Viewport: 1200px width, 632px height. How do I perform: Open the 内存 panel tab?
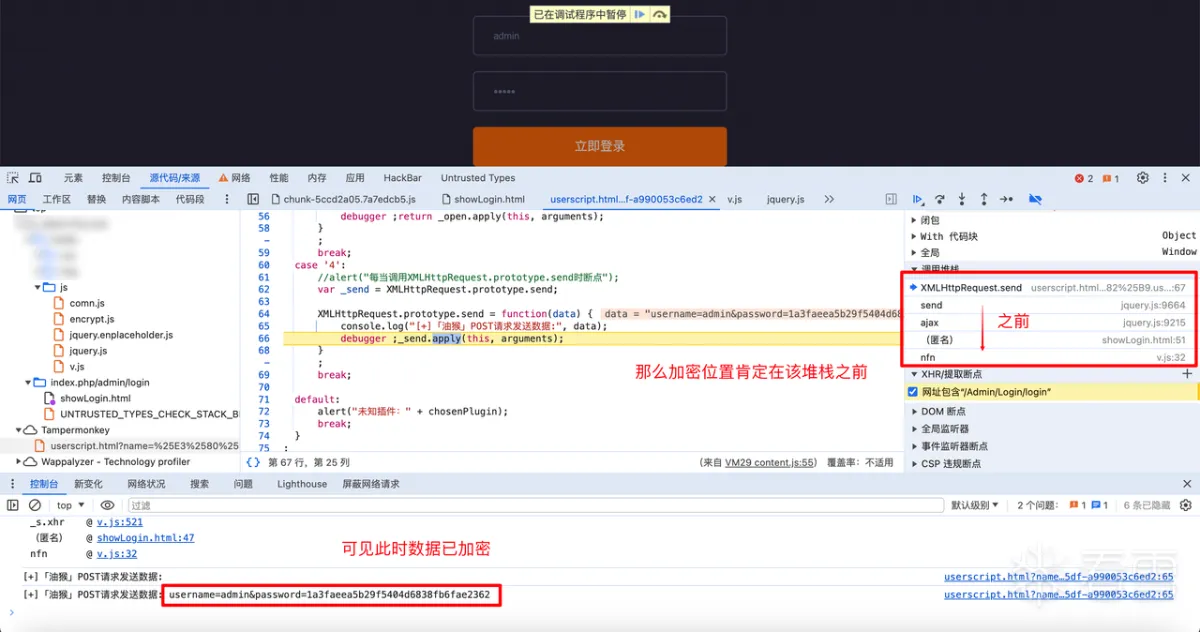(317, 178)
